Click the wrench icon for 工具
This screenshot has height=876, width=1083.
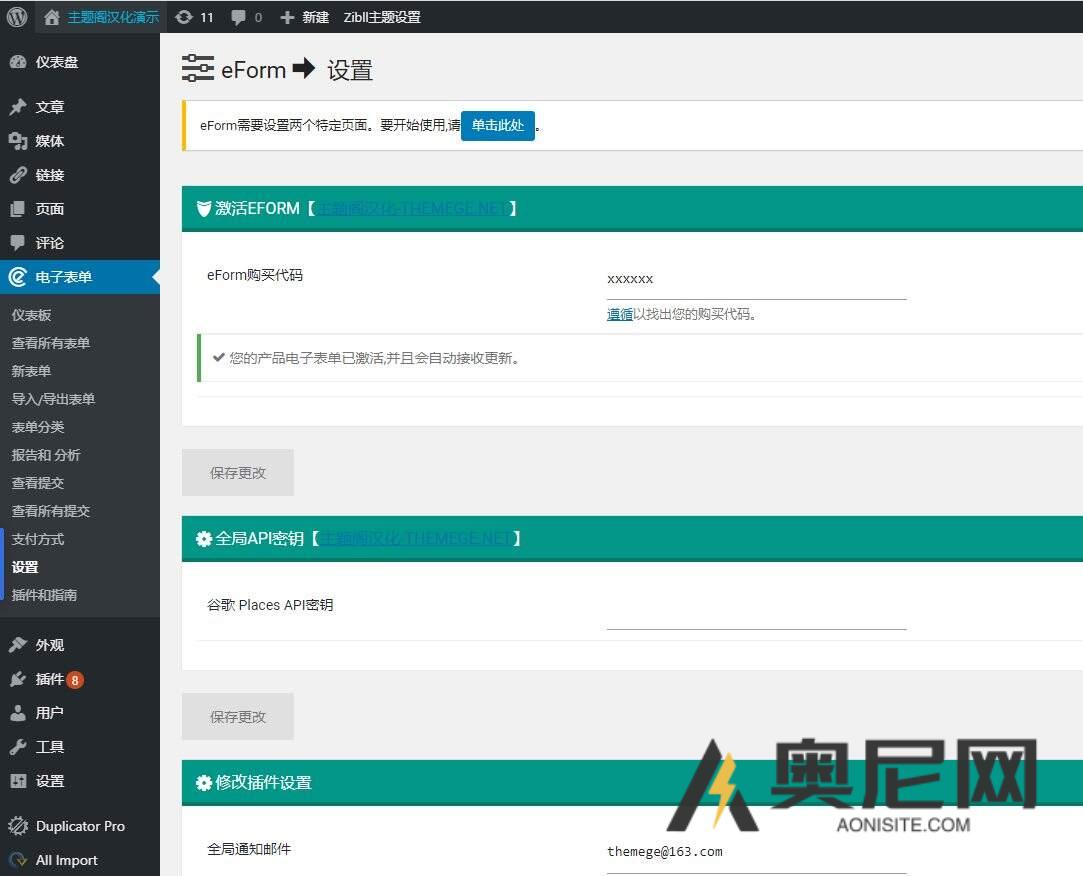point(18,747)
